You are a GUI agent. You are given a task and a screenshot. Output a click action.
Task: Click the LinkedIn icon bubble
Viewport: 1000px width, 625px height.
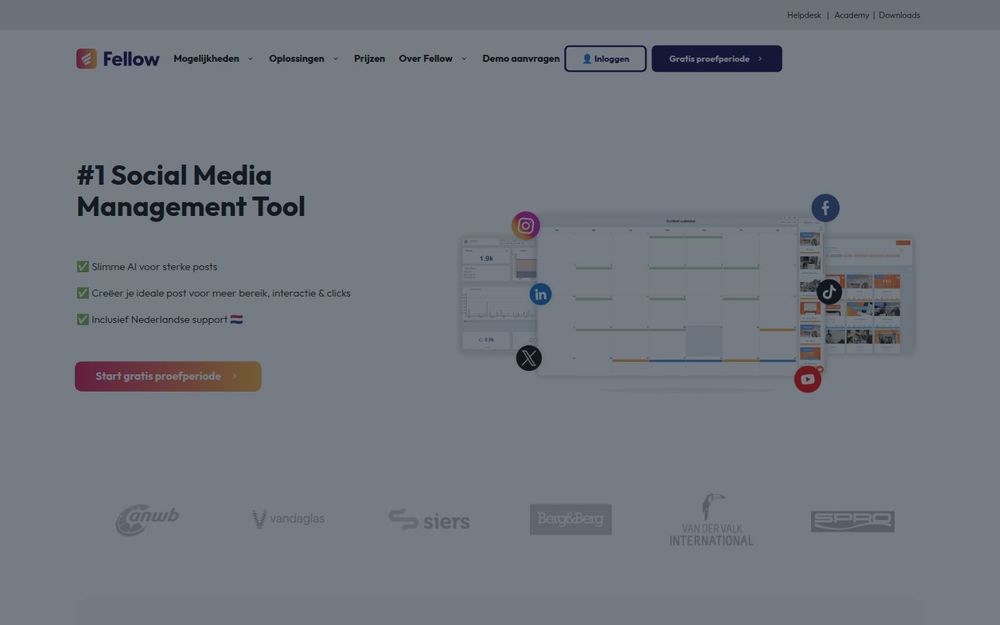(x=540, y=294)
